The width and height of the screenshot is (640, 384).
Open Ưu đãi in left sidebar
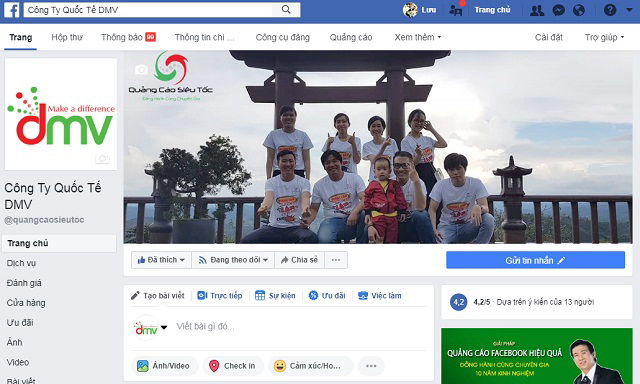(x=20, y=322)
